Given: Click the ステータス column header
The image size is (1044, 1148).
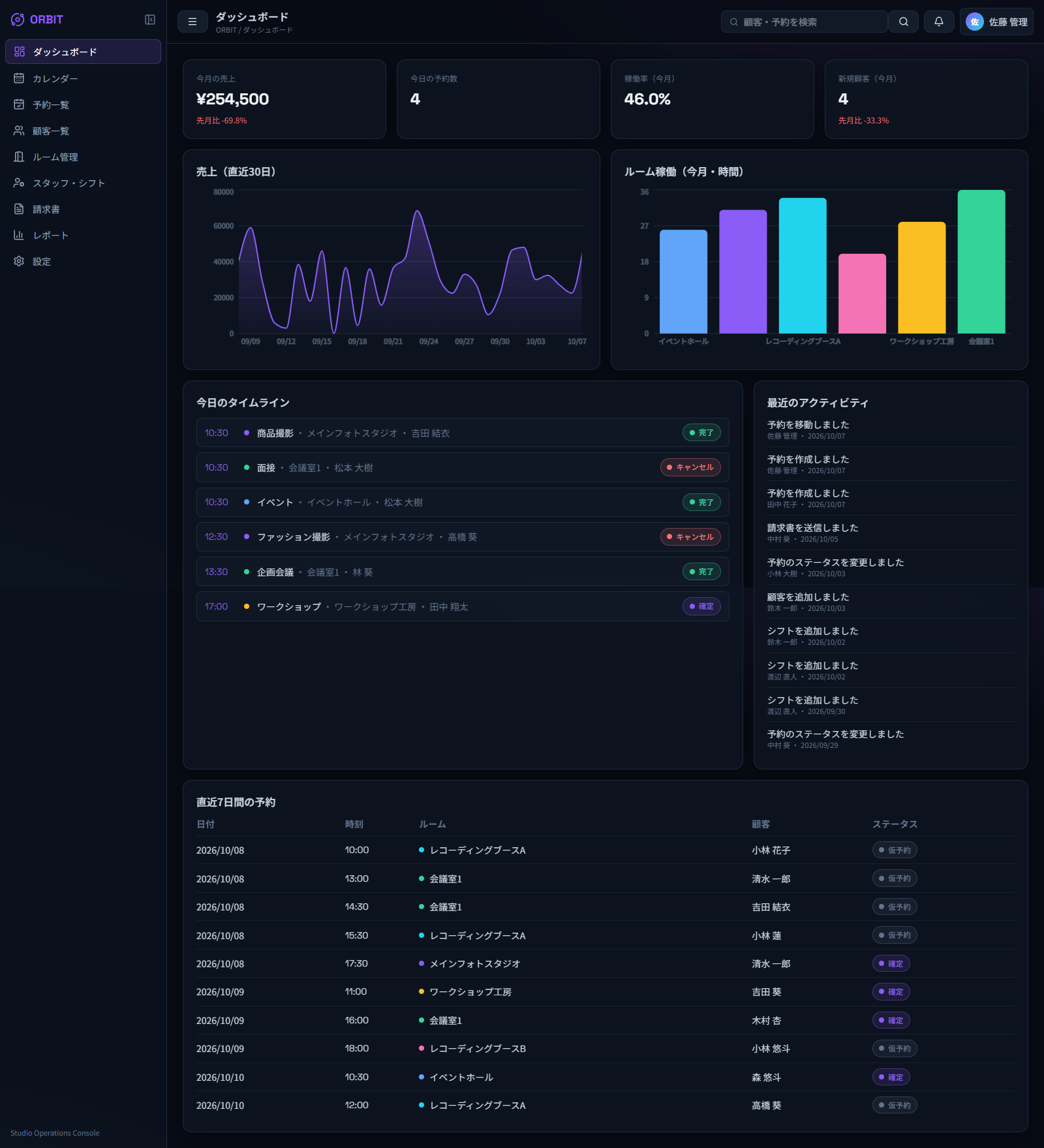Looking at the screenshot, I should pyautogui.click(x=895, y=824).
